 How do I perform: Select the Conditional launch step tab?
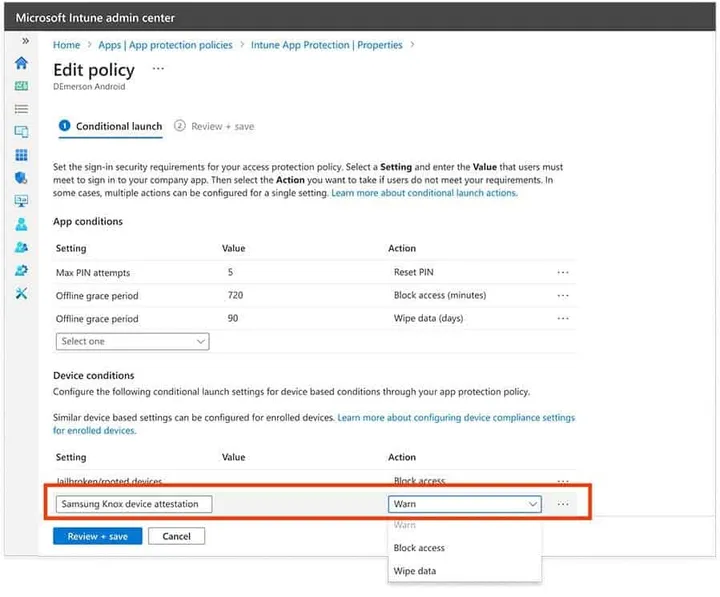pos(110,126)
